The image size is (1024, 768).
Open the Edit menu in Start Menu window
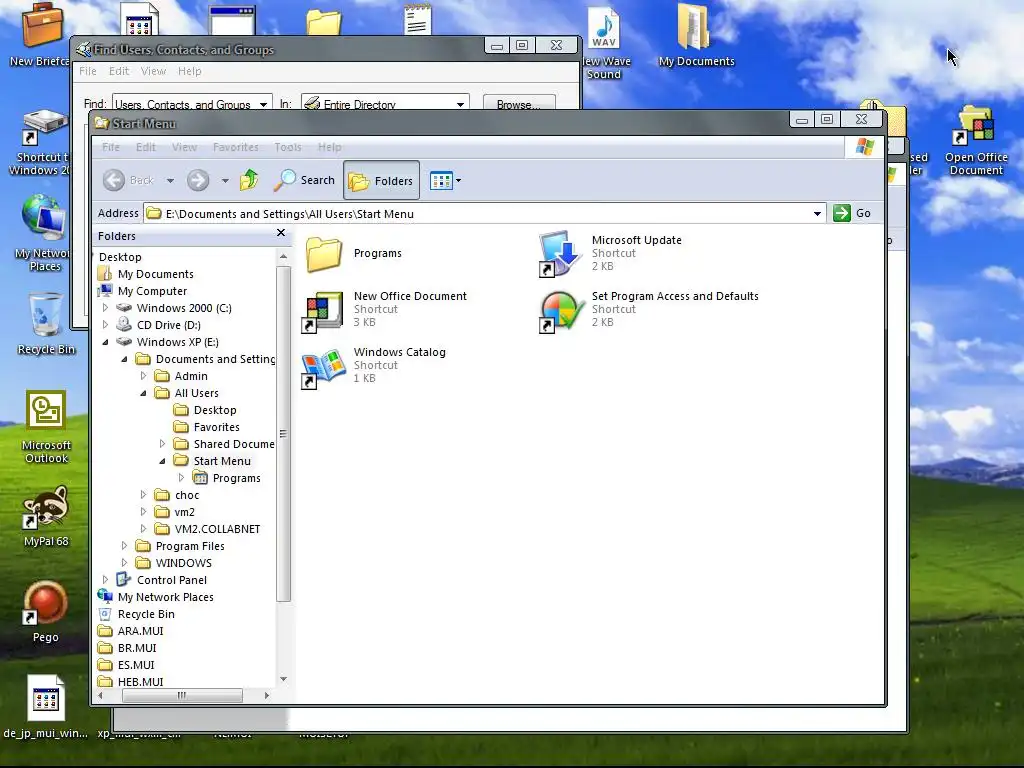[146, 147]
